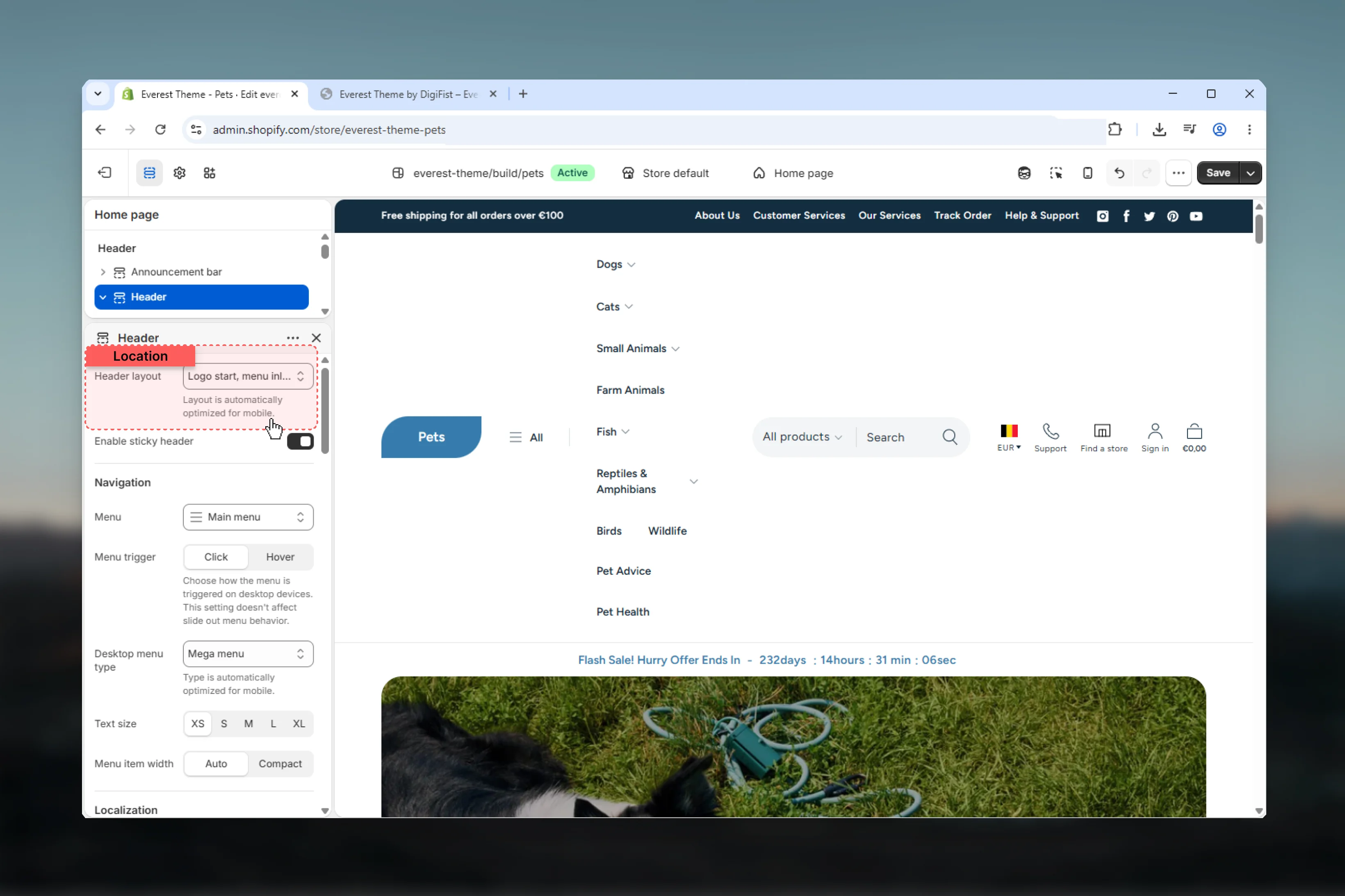Image resolution: width=1345 pixels, height=896 pixels.
Task: Click the undo icon
Action: (x=1119, y=173)
